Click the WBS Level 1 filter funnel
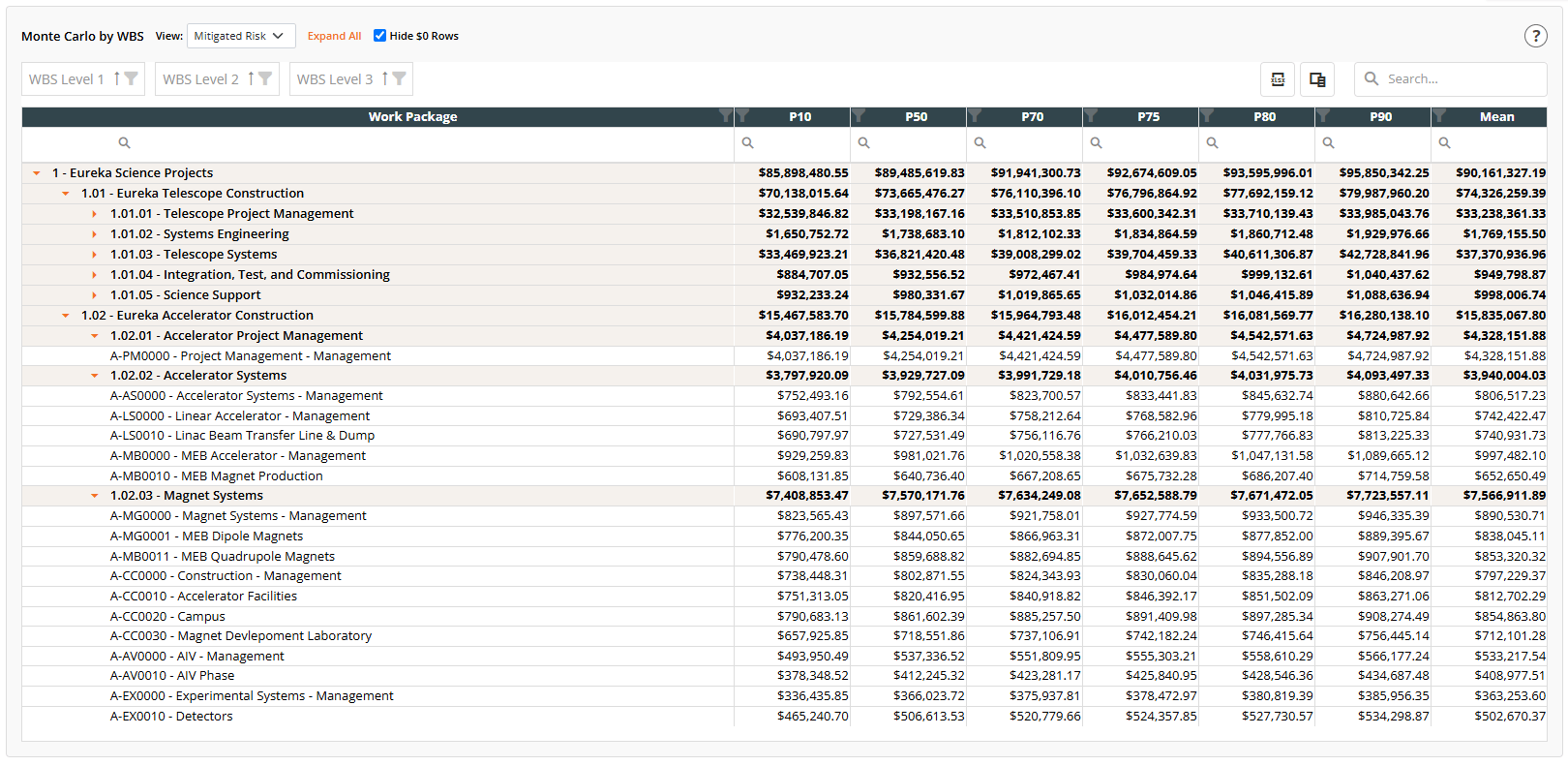 point(131,78)
